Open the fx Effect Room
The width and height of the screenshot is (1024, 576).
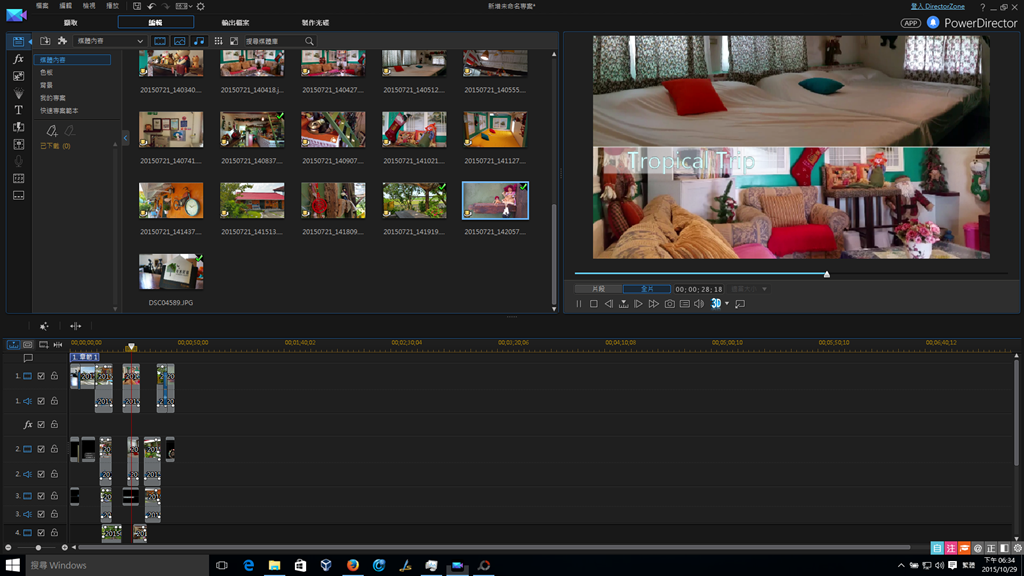[18, 59]
